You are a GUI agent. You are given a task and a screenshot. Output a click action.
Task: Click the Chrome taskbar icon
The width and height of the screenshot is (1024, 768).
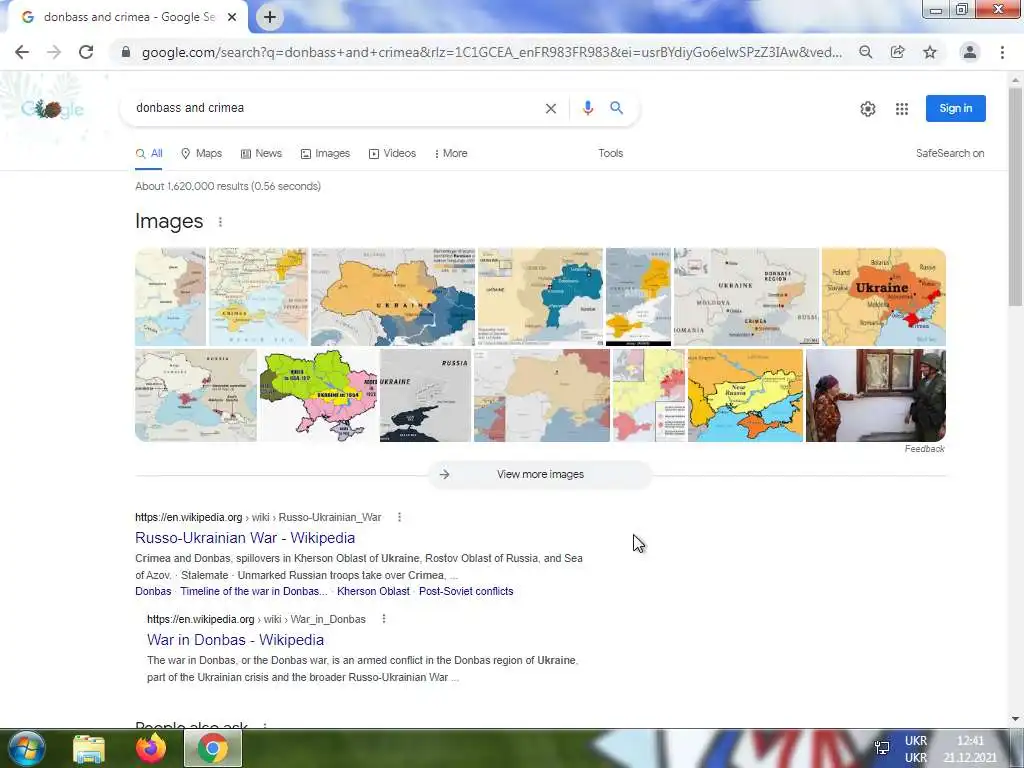click(x=213, y=748)
